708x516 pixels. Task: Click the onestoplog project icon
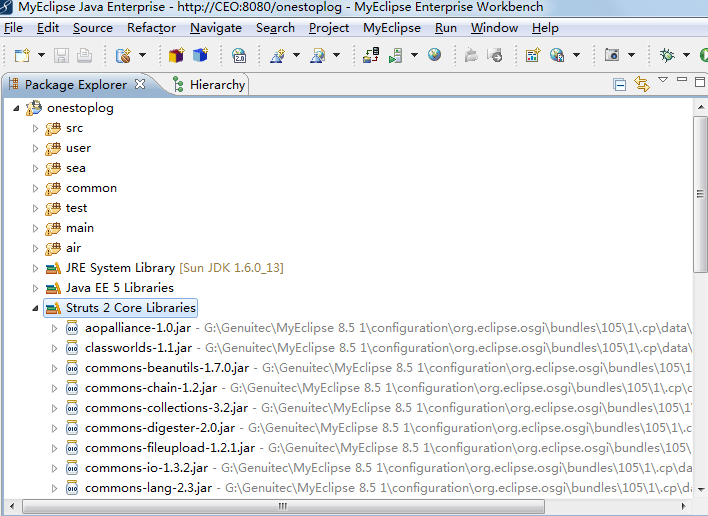tap(34, 108)
